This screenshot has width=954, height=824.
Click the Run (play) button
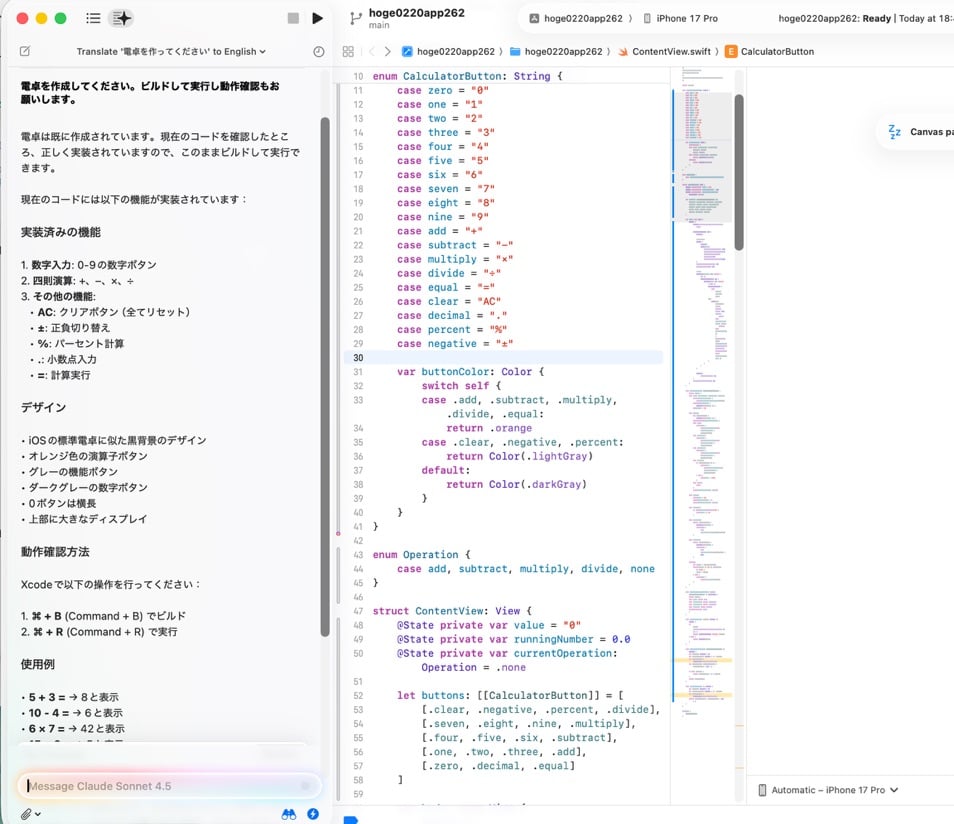click(x=317, y=18)
